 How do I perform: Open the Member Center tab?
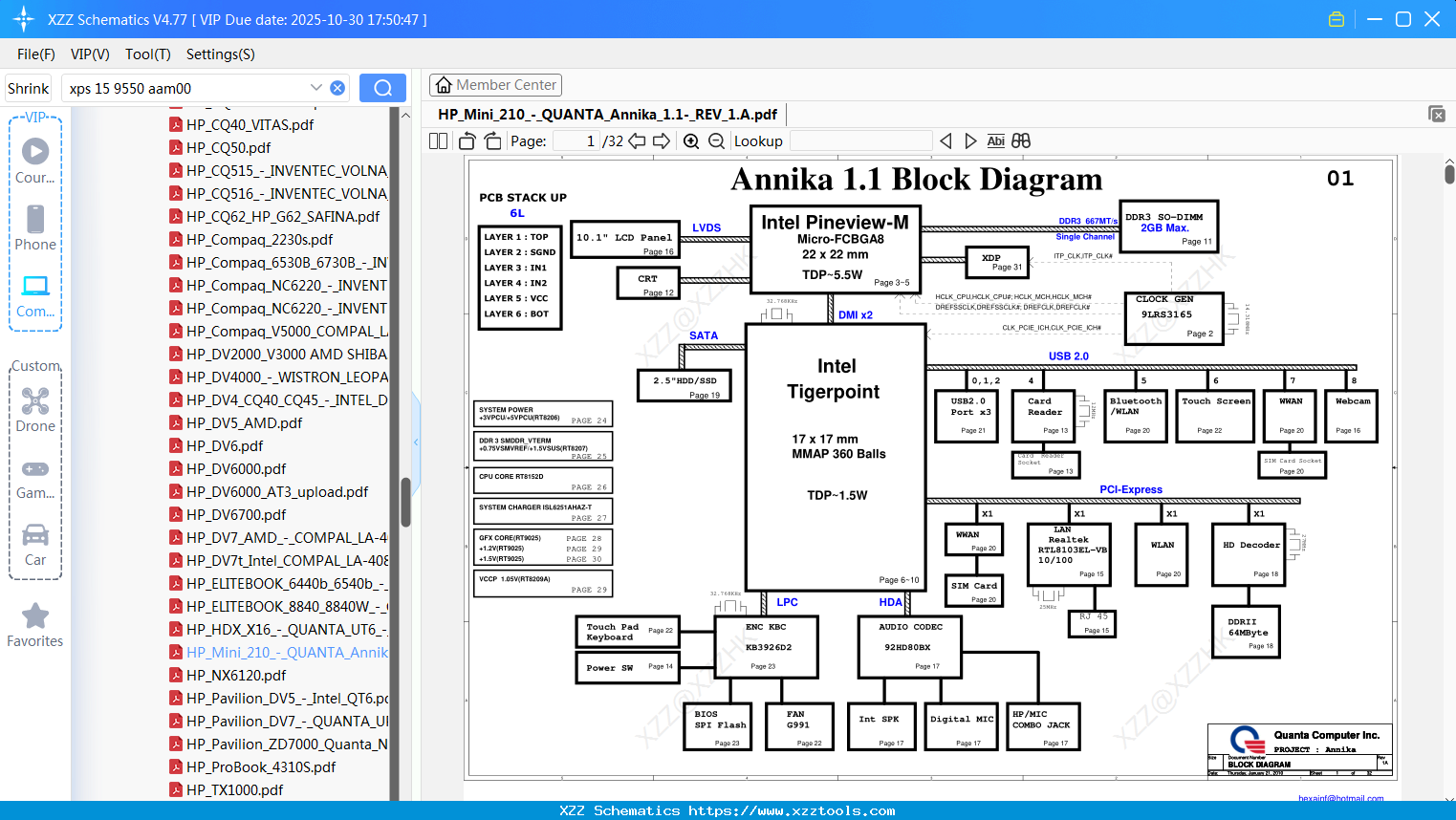[x=495, y=85]
